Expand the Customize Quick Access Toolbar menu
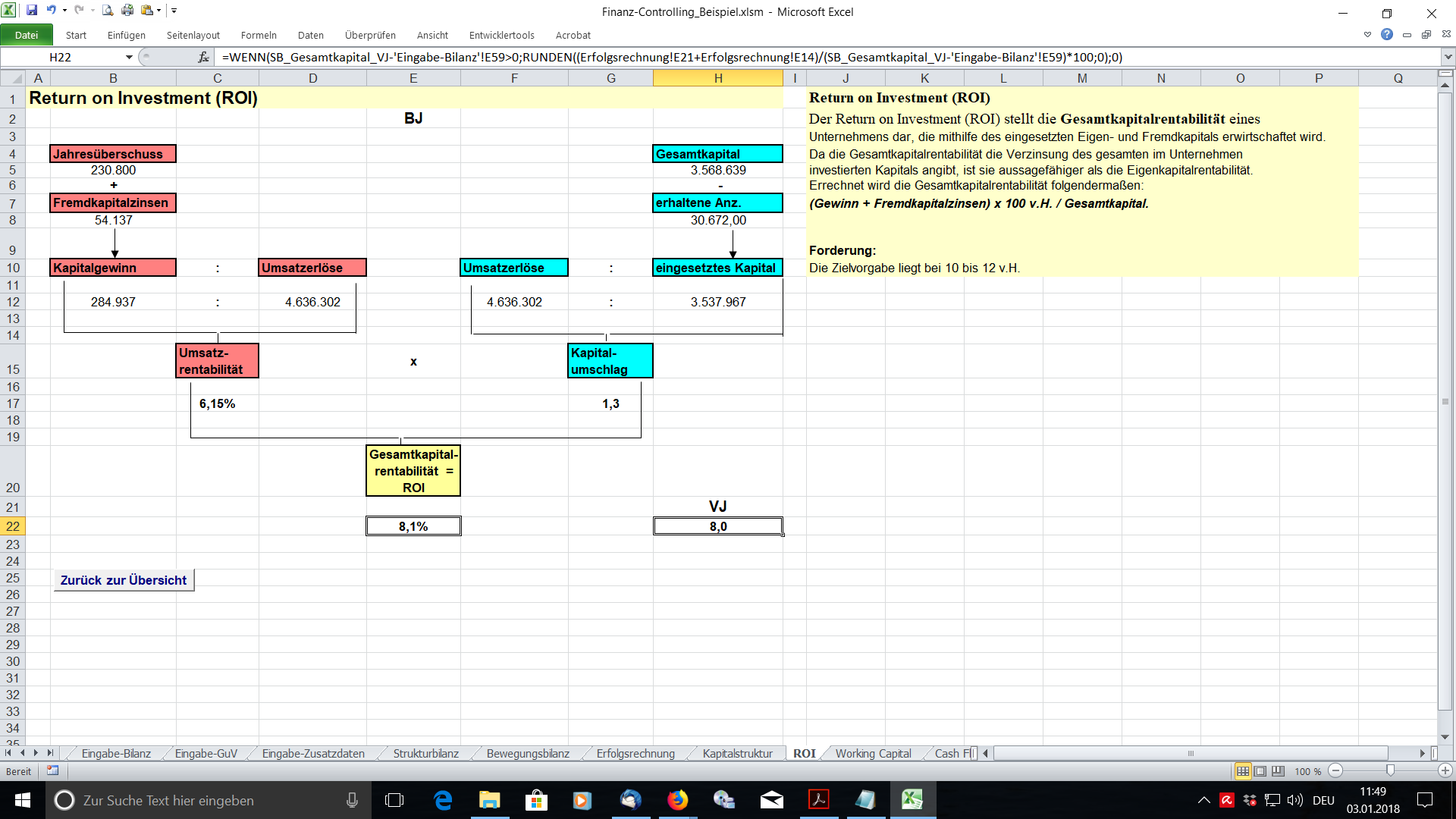1456x819 pixels. click(174, 11)
